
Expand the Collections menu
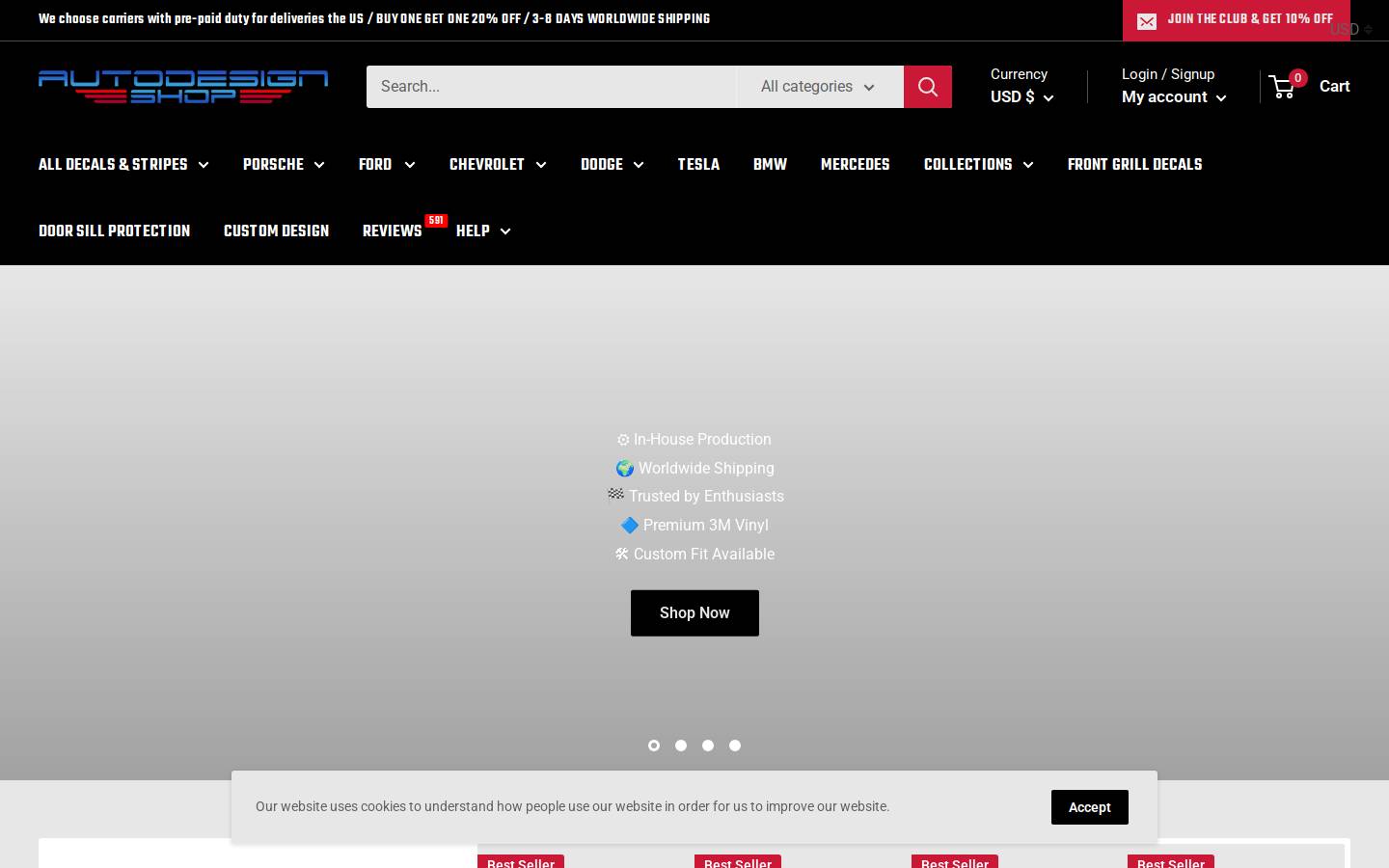click(x=978, y=165)
